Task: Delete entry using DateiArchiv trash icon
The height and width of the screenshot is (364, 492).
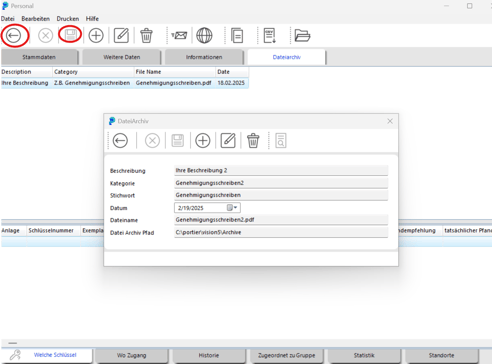Action: [x=253, y=141]
